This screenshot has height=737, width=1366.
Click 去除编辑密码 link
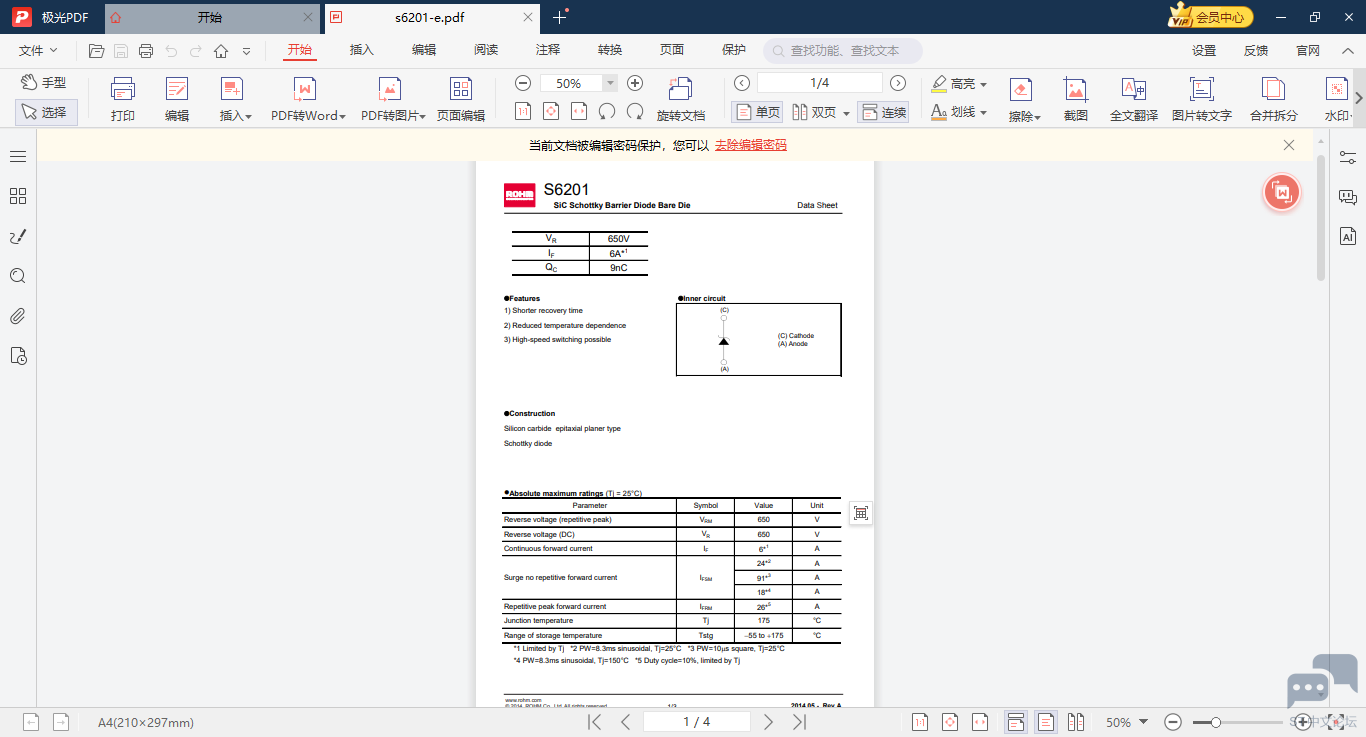751,145
